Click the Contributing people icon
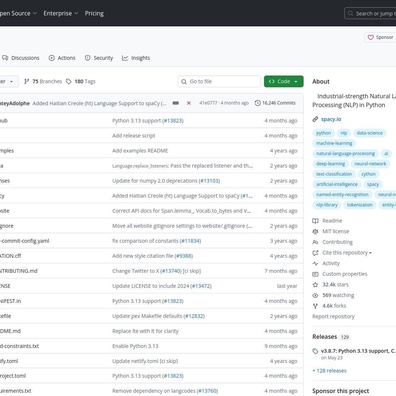The height and width of the screenshot is (396, 396). [315, 242]
